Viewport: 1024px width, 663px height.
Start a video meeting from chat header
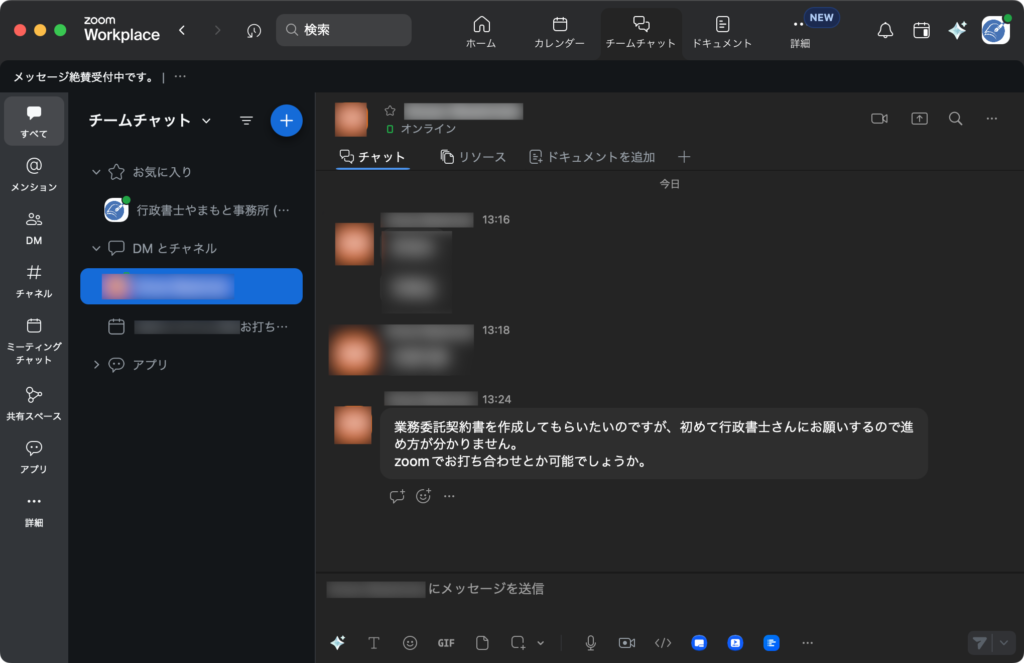[879, 119]
